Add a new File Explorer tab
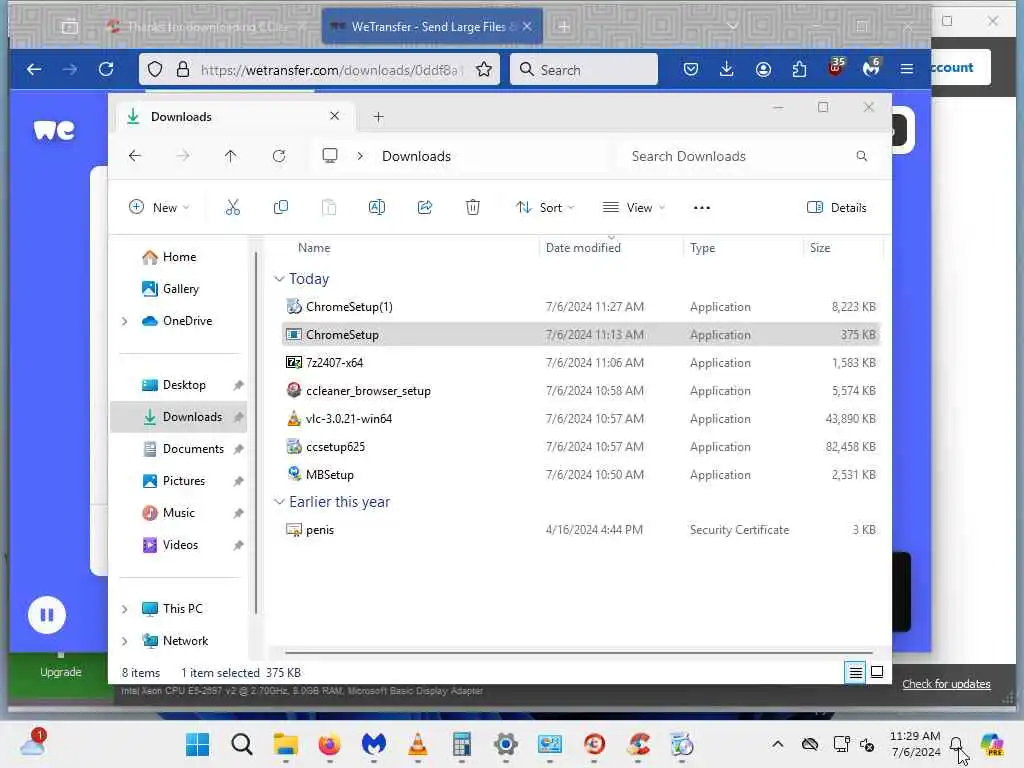1024x768 pixels. [378, 117]
